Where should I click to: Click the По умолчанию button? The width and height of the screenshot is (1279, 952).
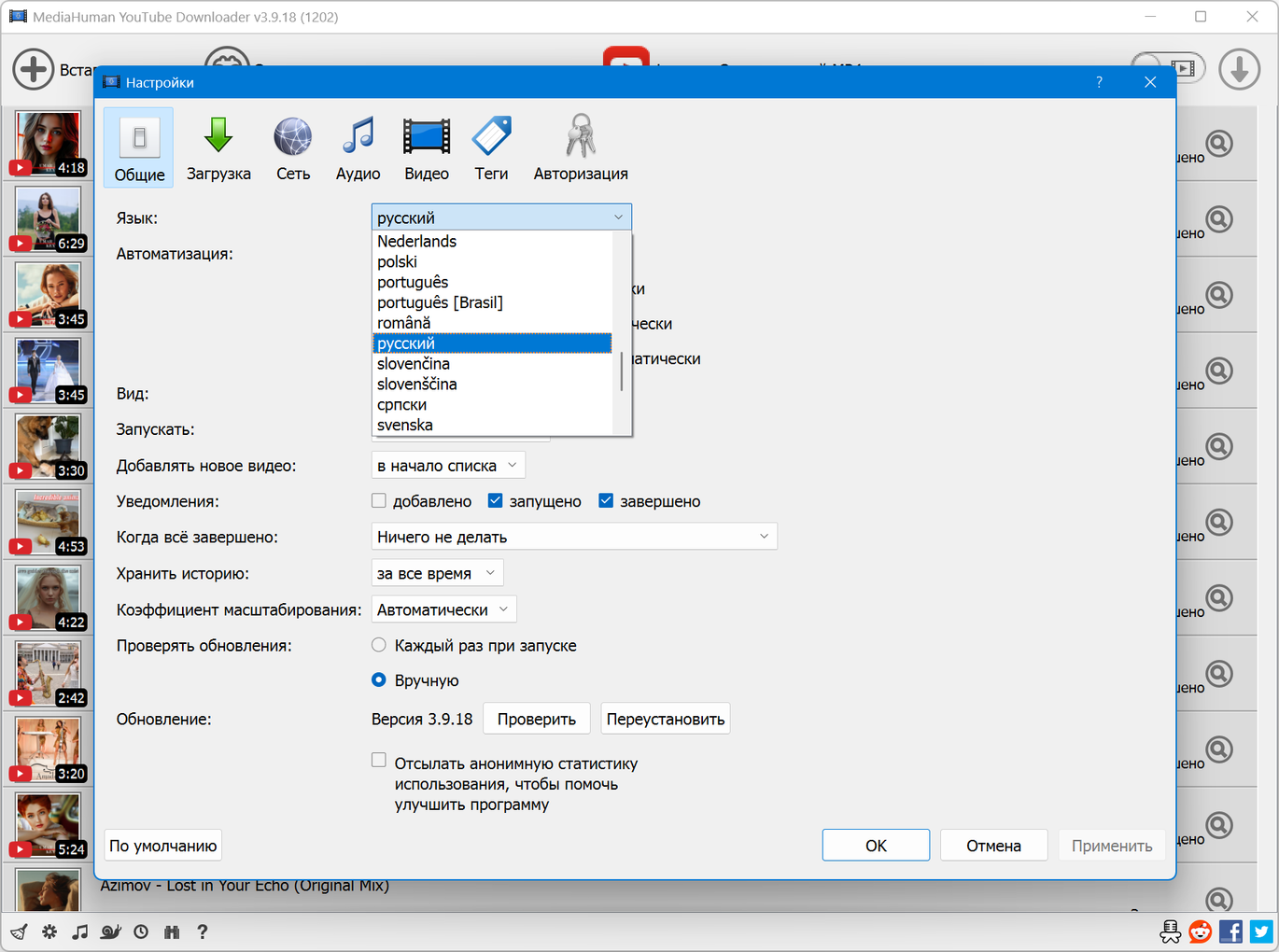click(163, 846)
